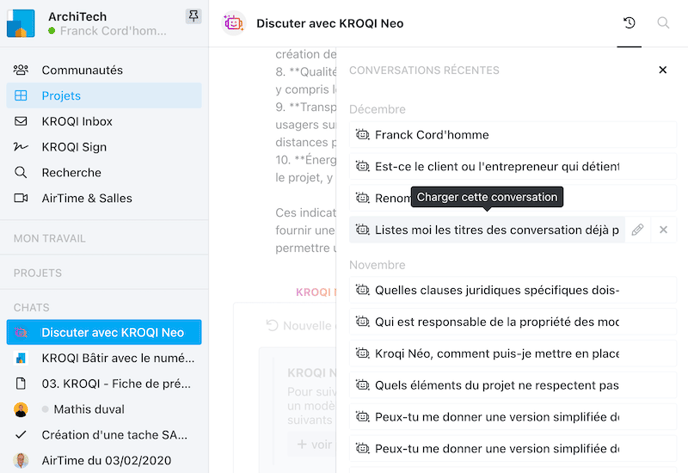Viewport: 688px width, 473px height.
Task: Click the ArchiTech workspace logo
Action: 21,23
